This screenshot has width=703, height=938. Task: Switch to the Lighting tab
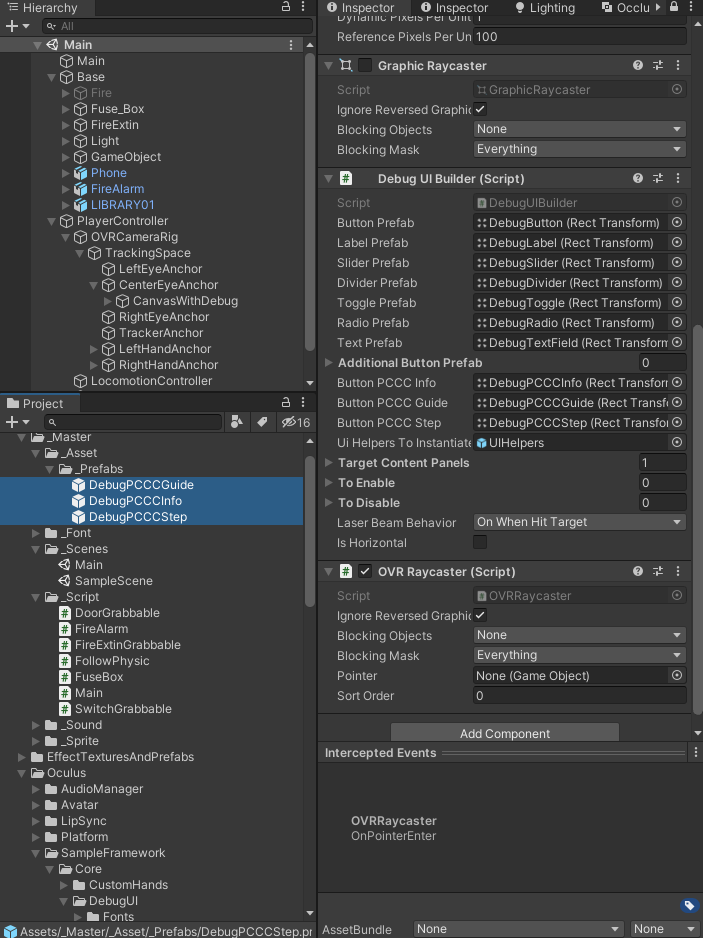545,8
